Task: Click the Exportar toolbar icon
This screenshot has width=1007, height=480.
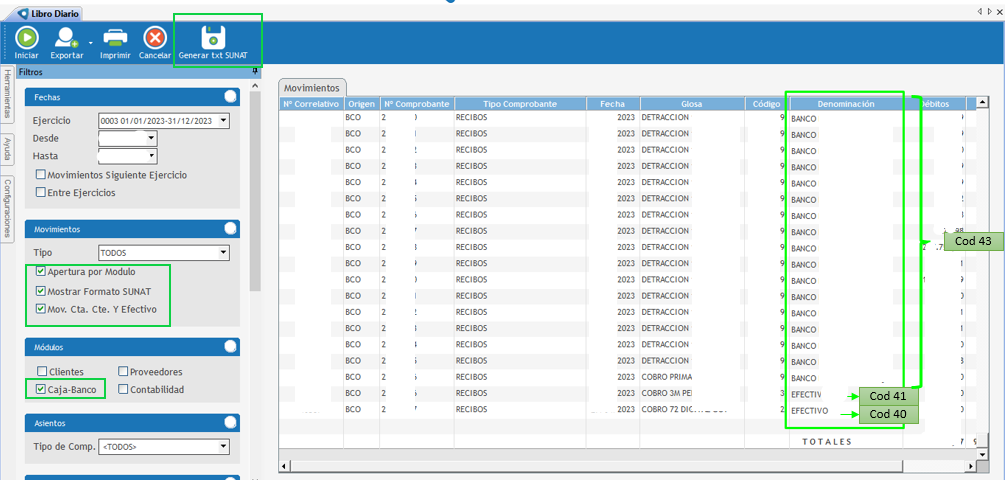Action: point(66,39)
